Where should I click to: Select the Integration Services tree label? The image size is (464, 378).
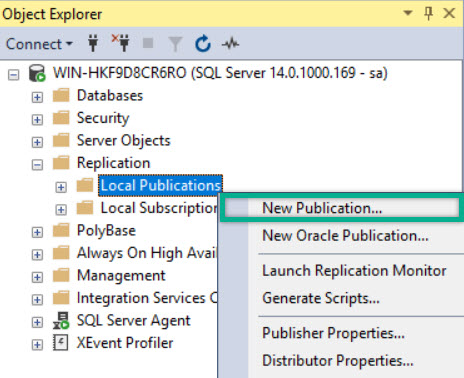(x=147, y=298)
